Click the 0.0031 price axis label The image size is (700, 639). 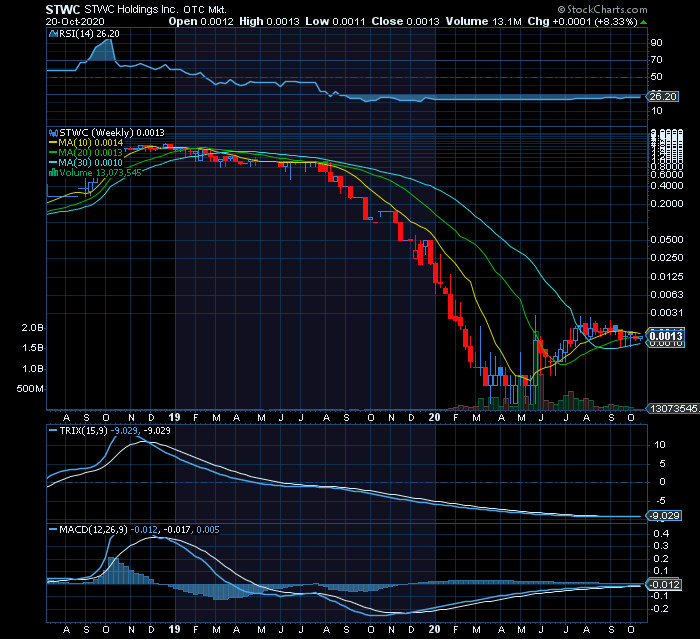point(667,313)
